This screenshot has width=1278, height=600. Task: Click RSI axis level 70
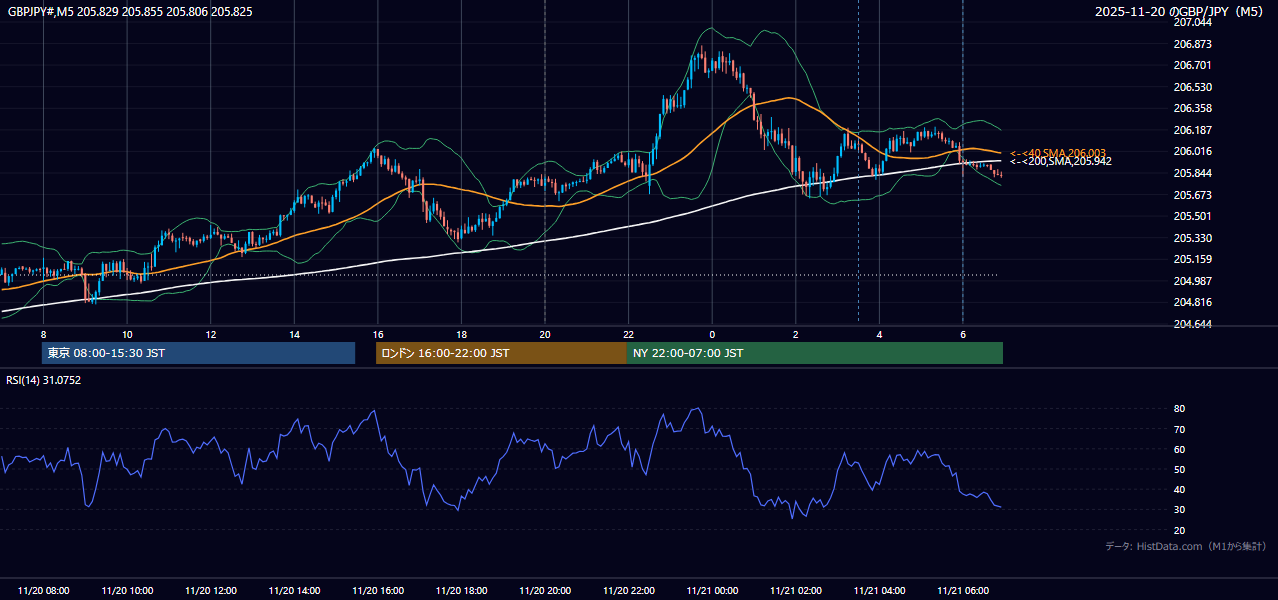coord(1180,429)
